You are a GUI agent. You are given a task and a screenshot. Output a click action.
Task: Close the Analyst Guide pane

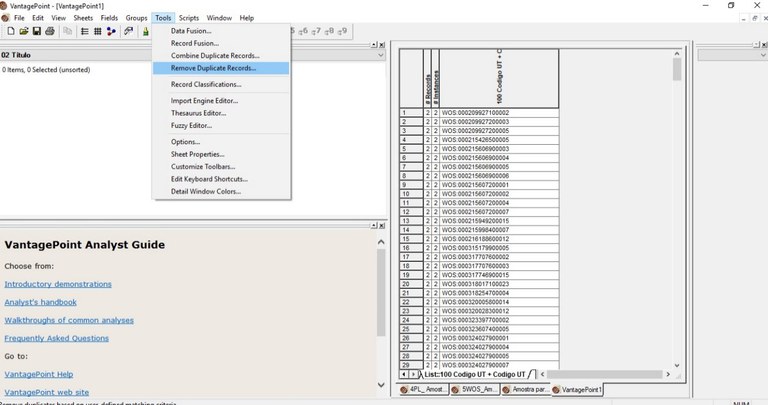coord(382,226)
